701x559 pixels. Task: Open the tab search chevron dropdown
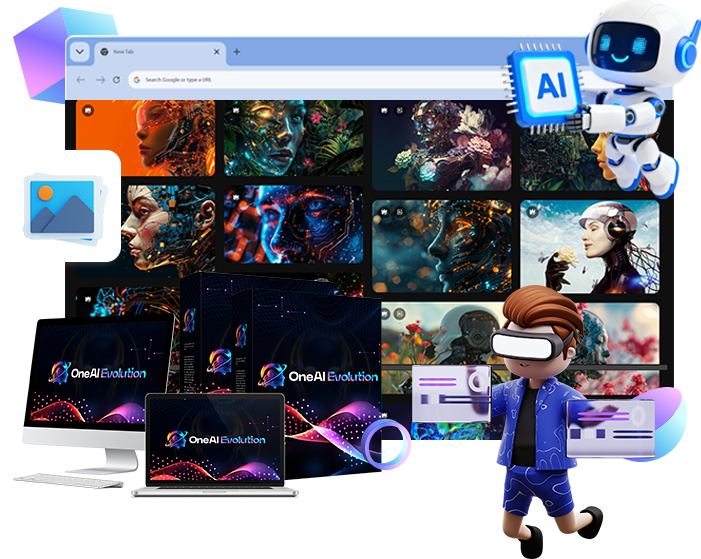point(80,52)
